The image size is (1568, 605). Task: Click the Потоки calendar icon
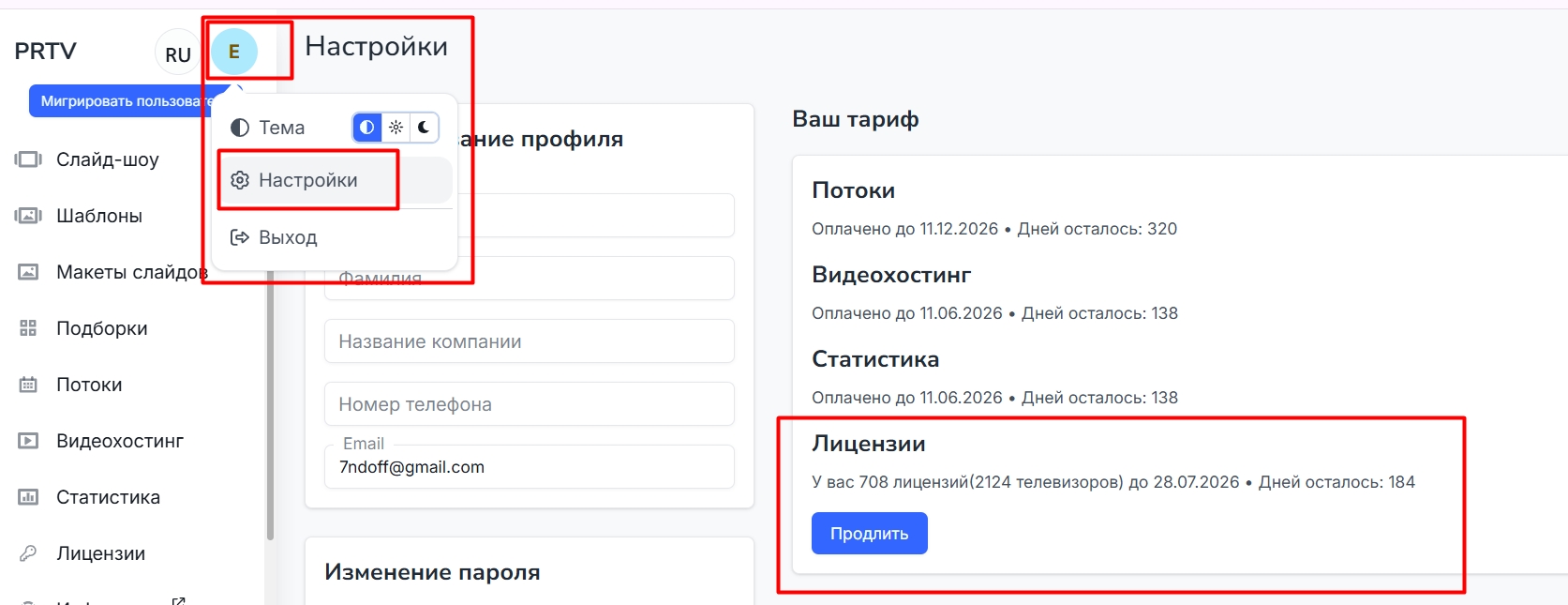pos(28,385)
